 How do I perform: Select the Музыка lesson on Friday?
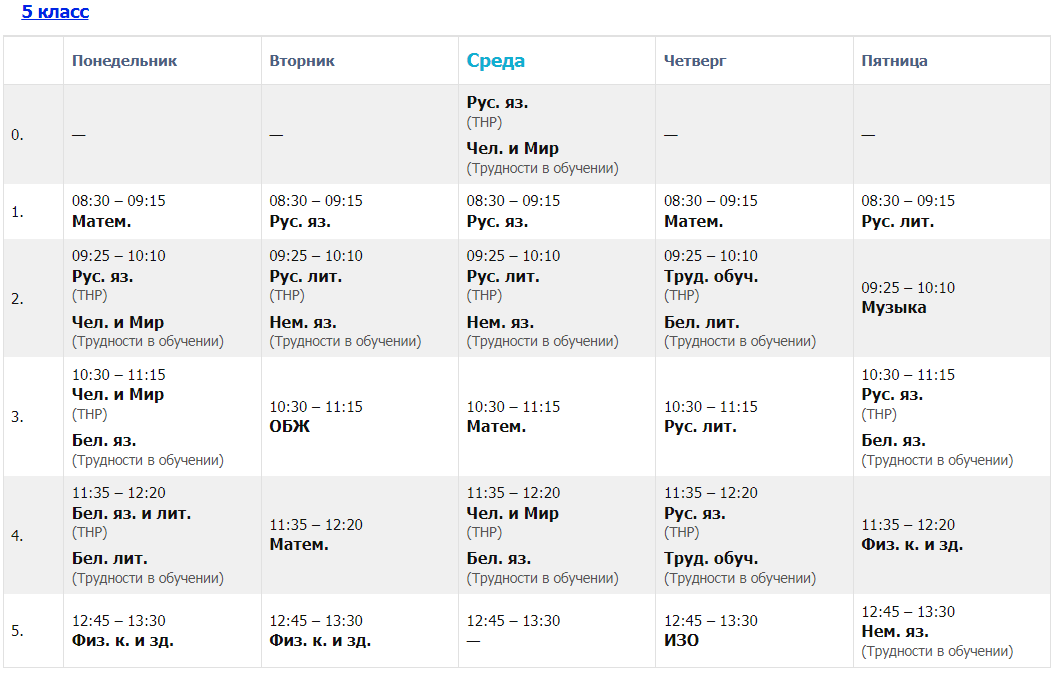[893, 308]
